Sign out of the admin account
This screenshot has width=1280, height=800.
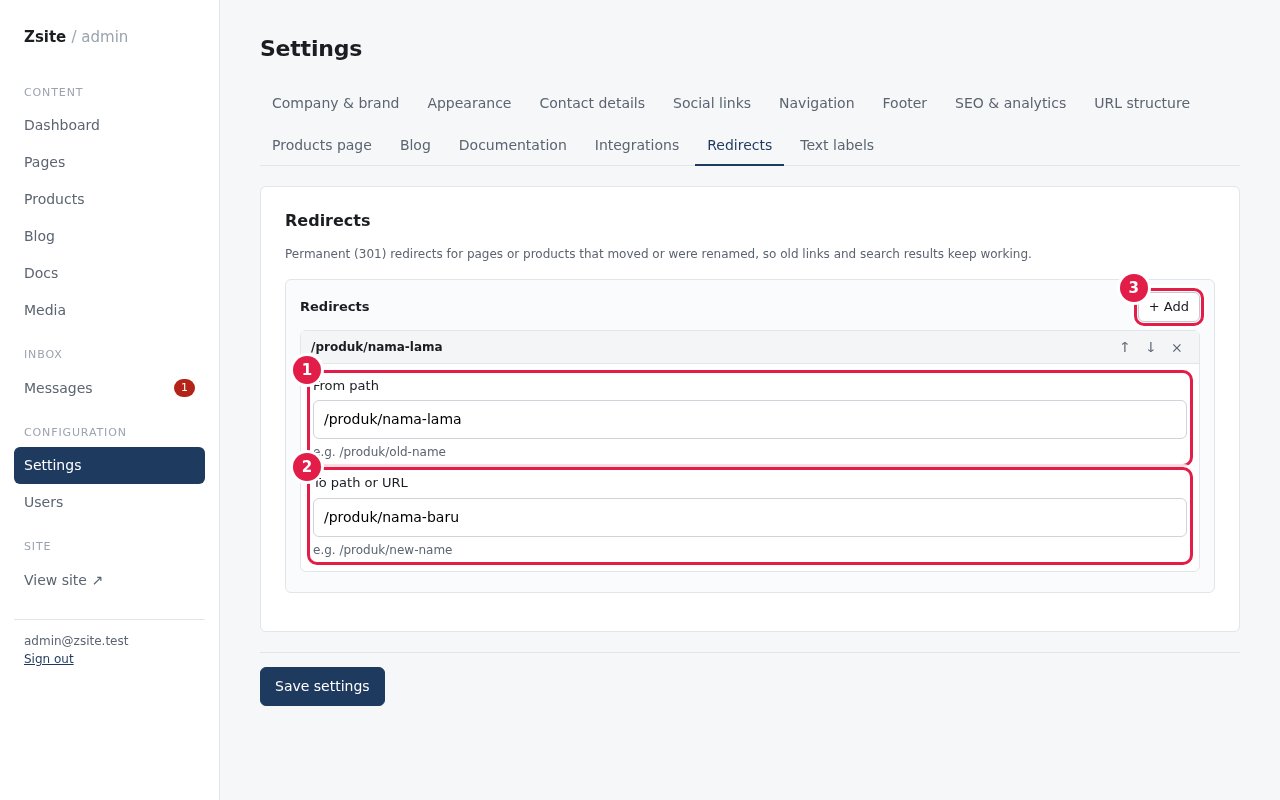(x=49, y=659)
